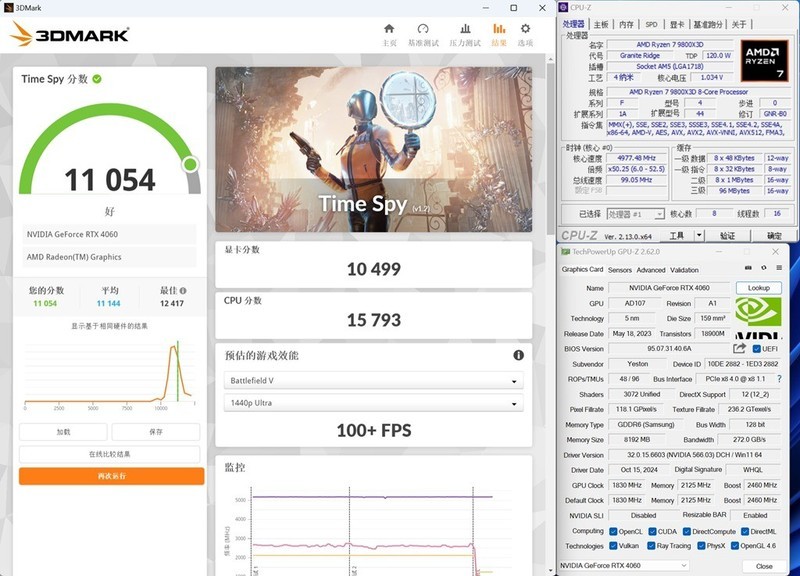800x576 pixels.
Task: Refresh GPU-Z readings via the refresh icon
Action: [764, 267]
